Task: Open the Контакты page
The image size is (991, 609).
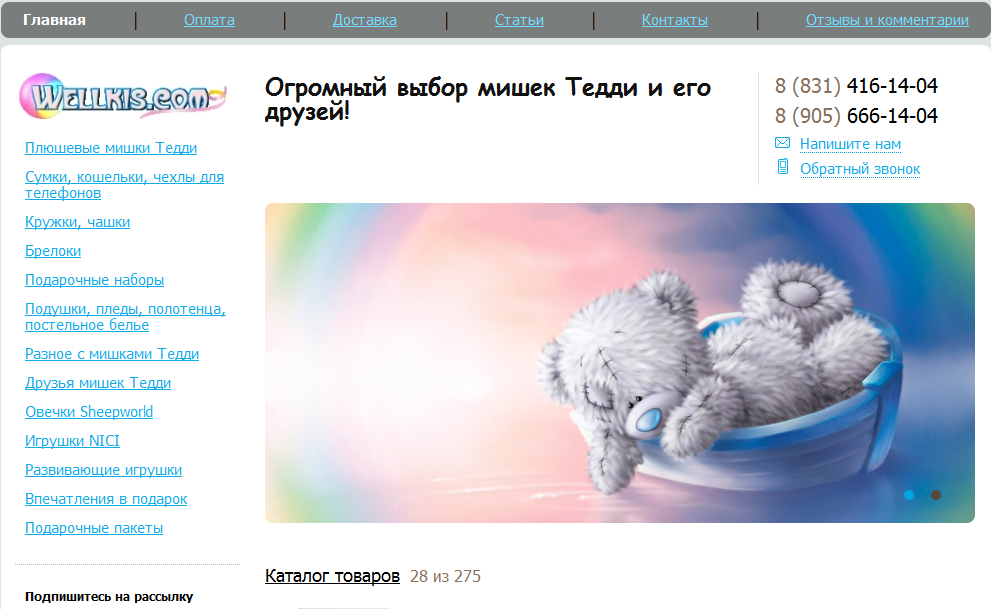Action: pos(674,20)
